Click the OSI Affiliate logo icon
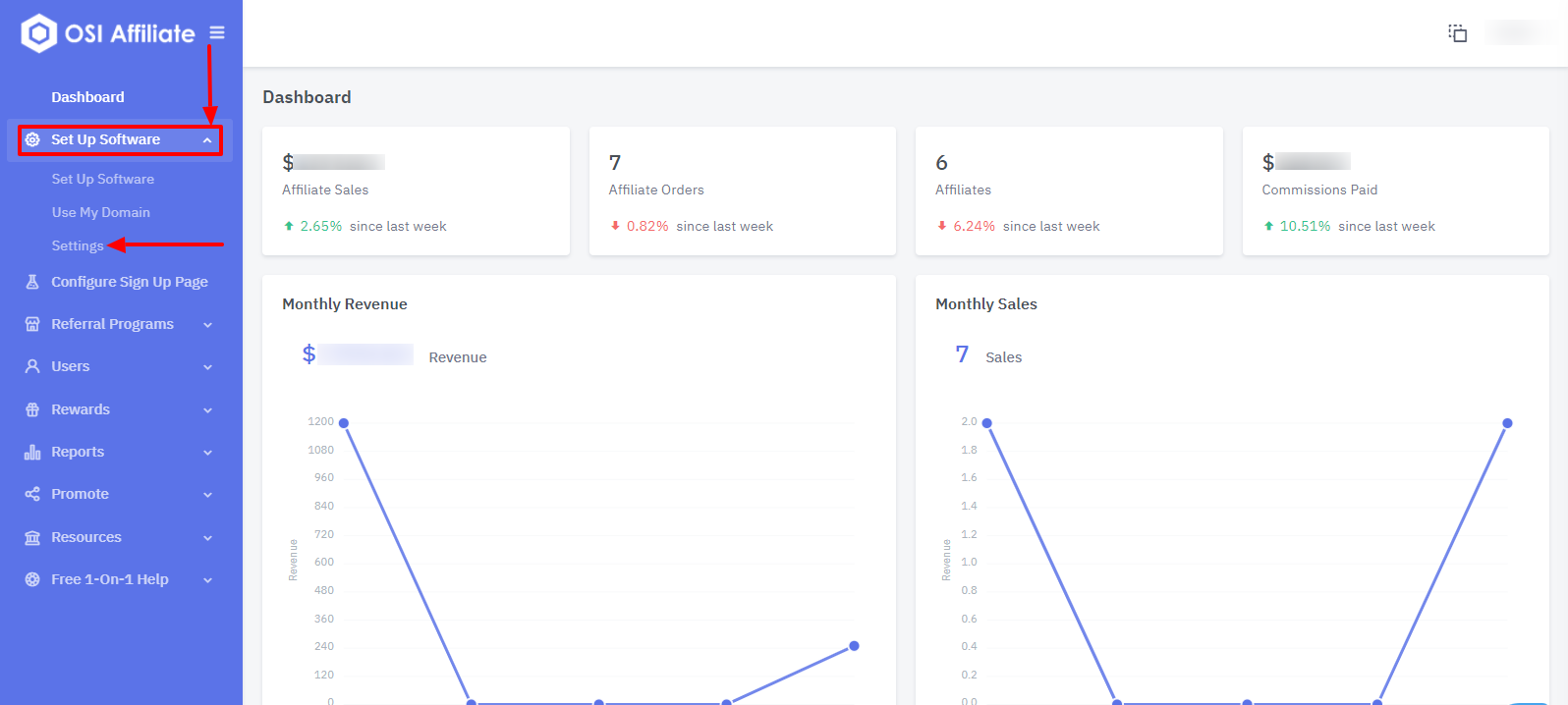 click(x=38, y=33)
